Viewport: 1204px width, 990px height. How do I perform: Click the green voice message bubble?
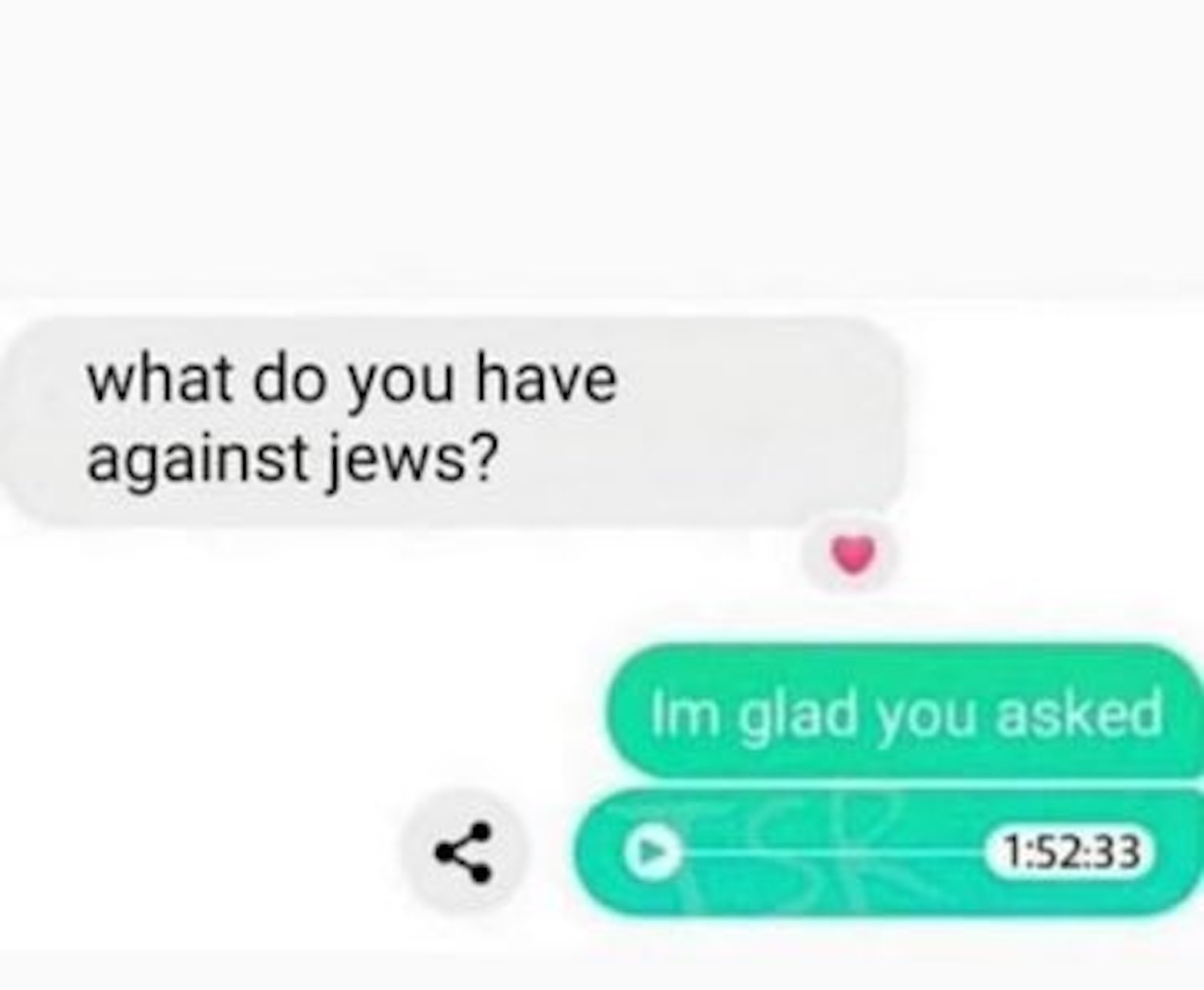click(x=889, y=853)
